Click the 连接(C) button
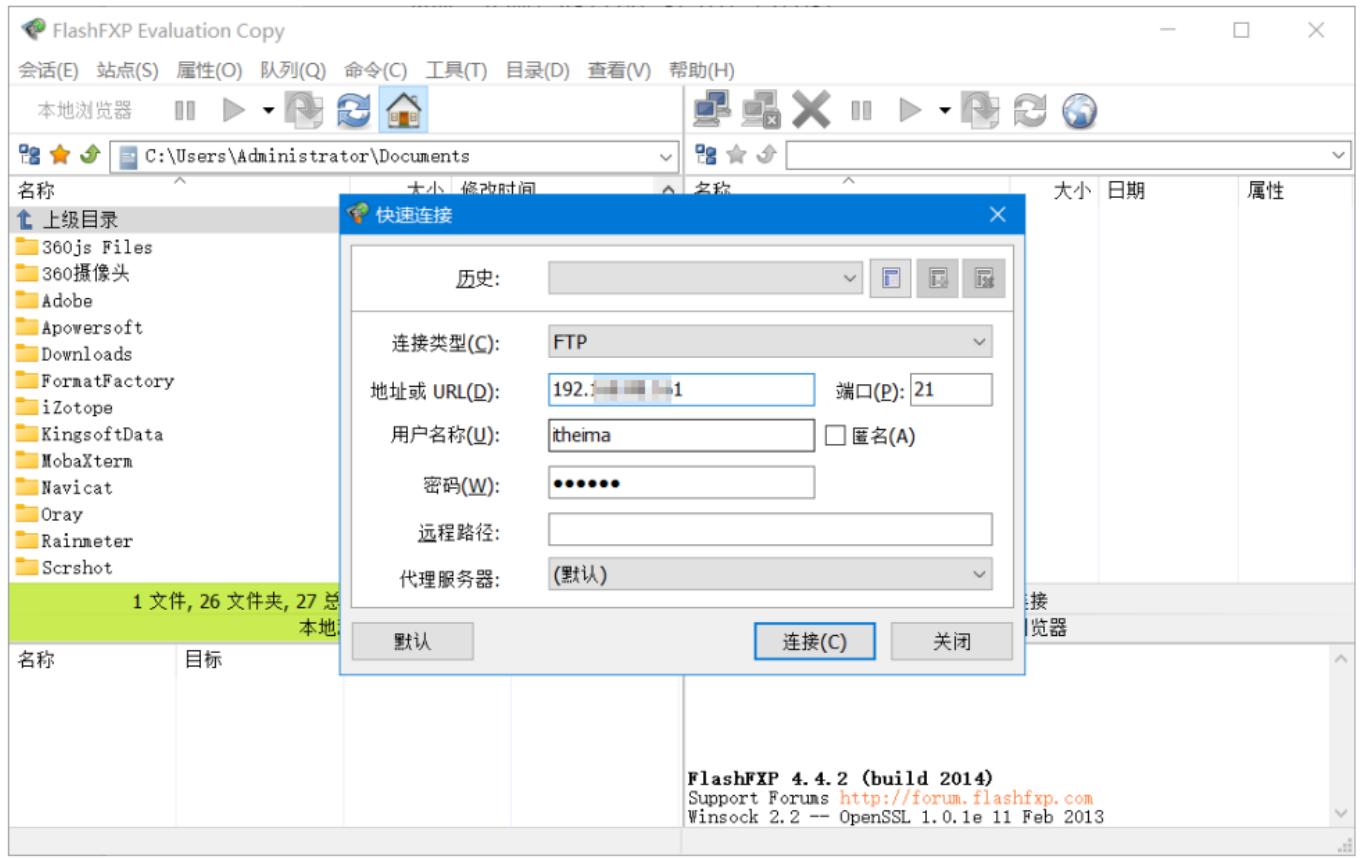The width and height of the screenshot is (1361, 858). coord(814,641)
